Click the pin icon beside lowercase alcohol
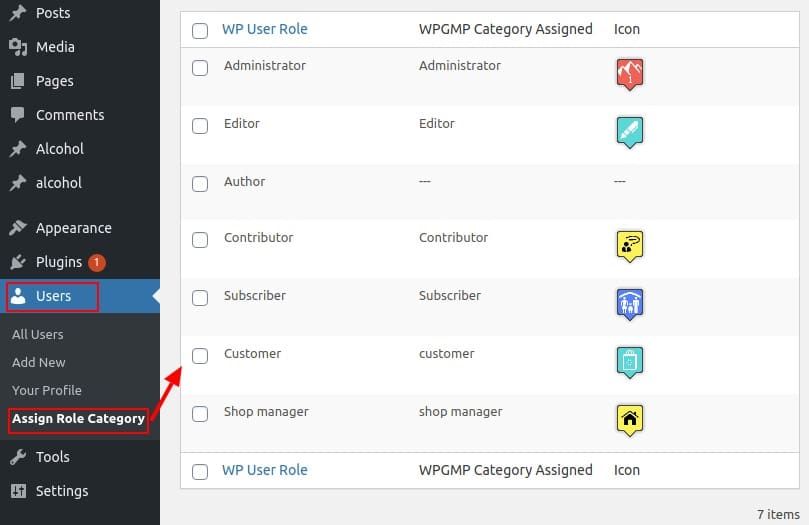 pos(18,183)
